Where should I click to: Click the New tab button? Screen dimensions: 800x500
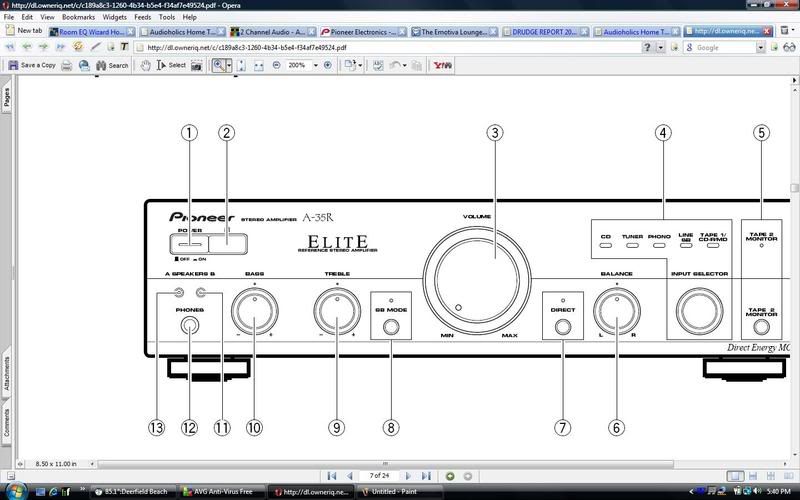[24, 31]
